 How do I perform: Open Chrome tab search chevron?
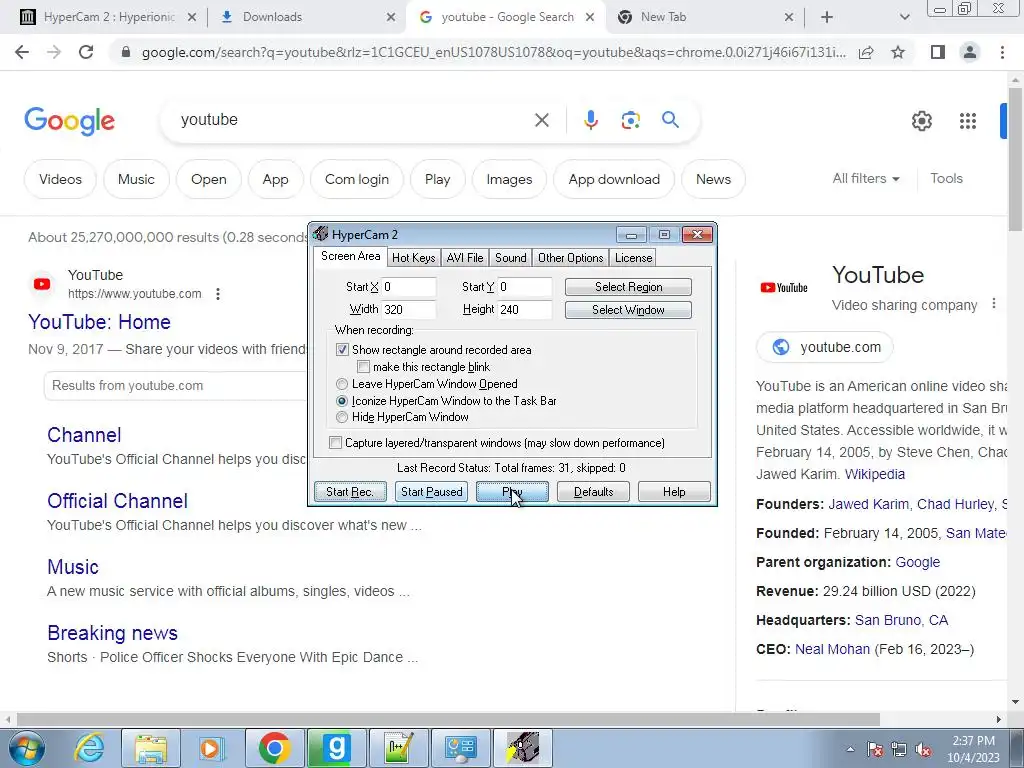pos(904,17)
